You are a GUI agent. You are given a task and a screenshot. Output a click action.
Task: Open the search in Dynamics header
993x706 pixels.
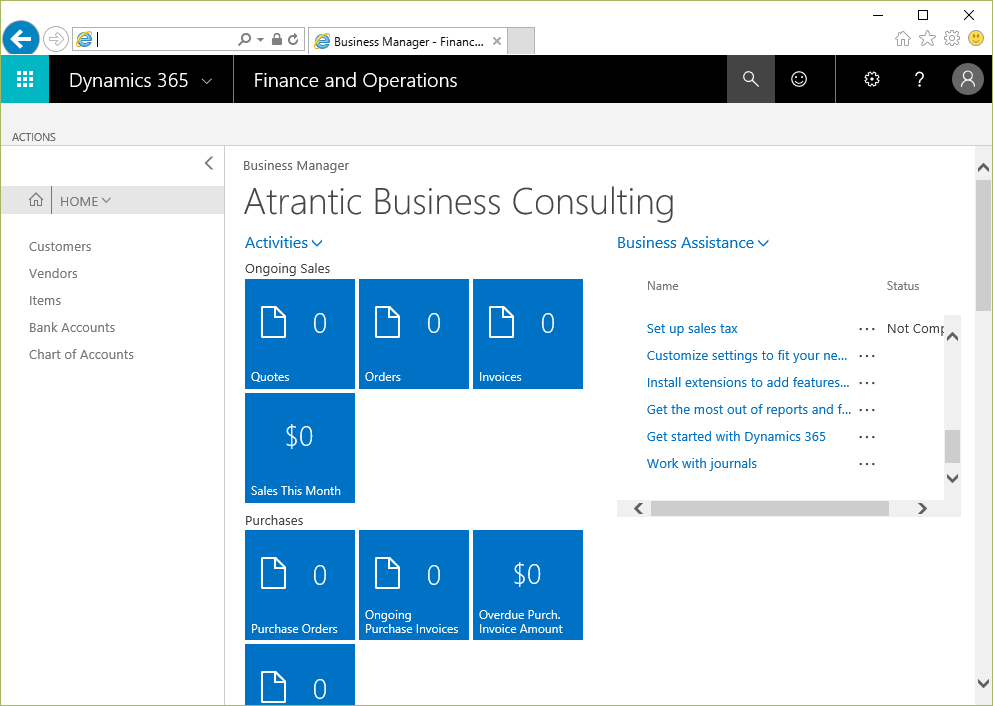[x=750, y=79]
